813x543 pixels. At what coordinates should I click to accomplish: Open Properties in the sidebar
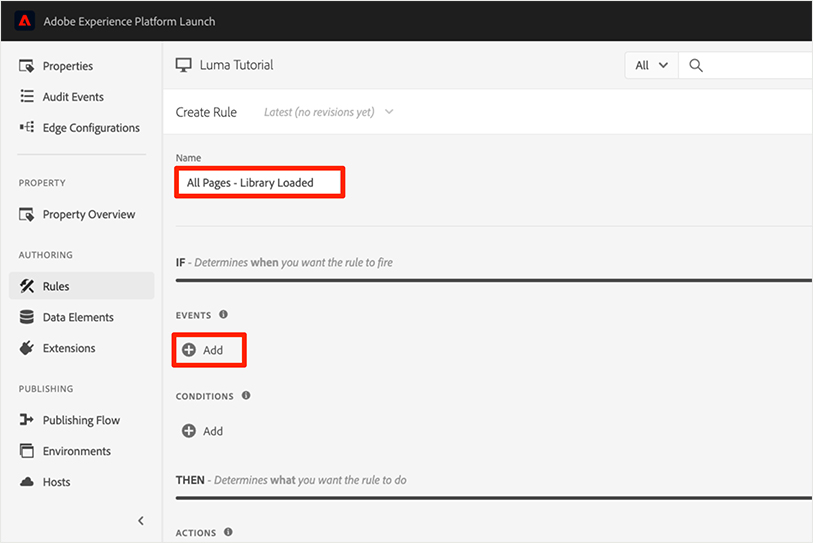[x=68, y=66]
